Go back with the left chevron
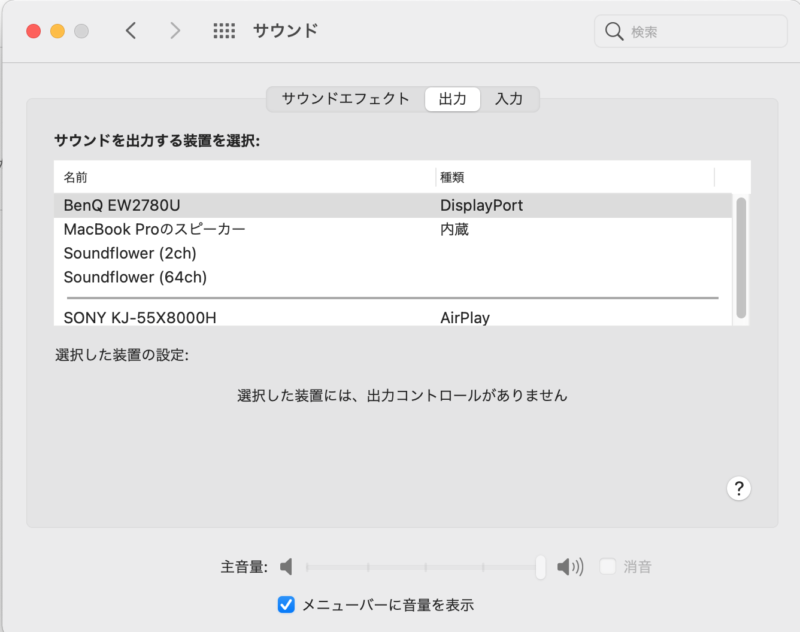Viewport: 800px width, 632px height. [131, 31]
